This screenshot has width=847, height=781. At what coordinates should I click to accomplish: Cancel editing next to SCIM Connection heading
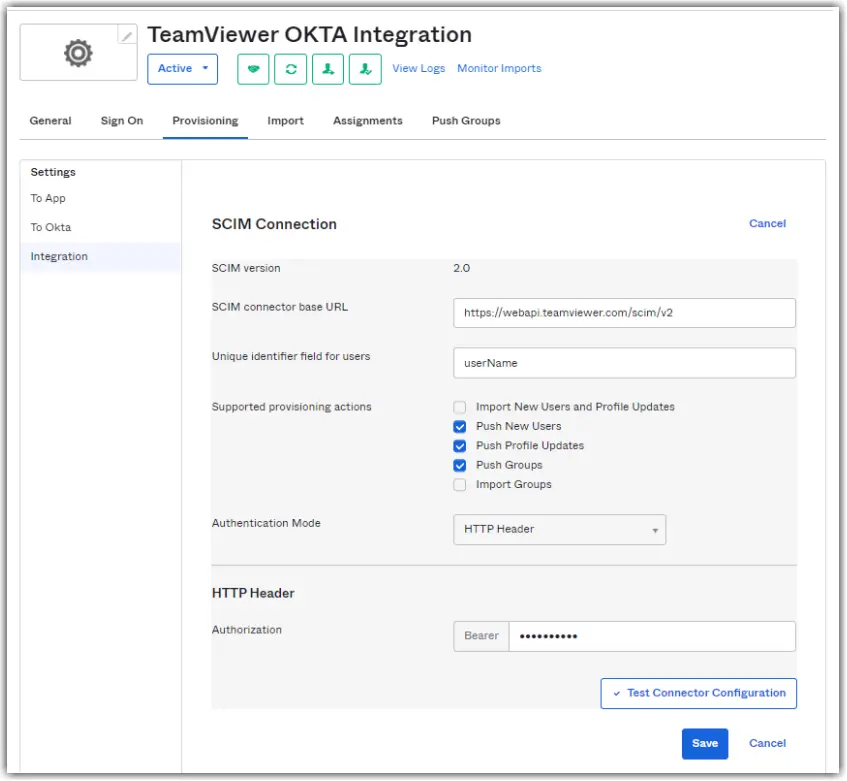[x=767, y=224]
